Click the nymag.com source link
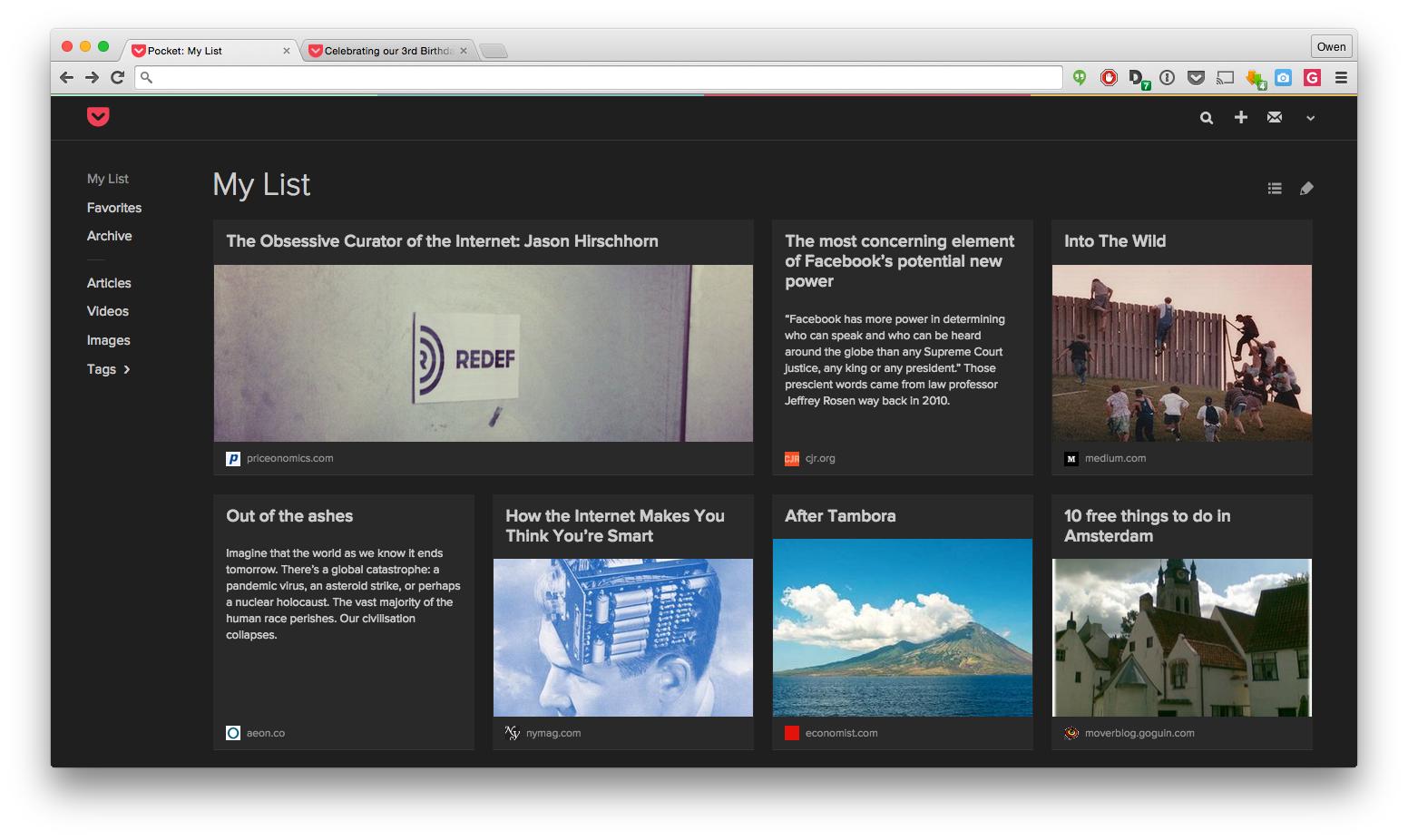The image size is (1408, 840). 553,734
